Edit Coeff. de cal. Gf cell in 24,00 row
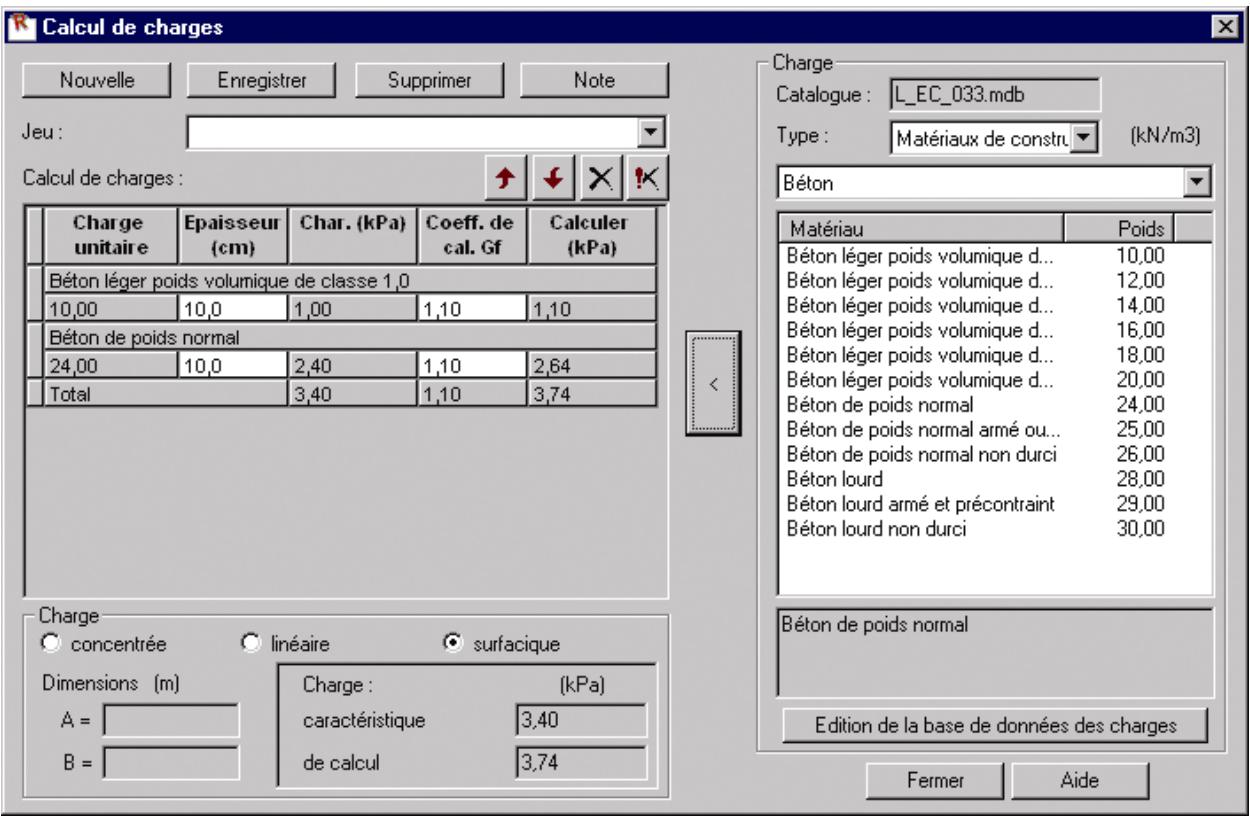Viewport: 1250px width, 818px height. (x=472, y=365)
